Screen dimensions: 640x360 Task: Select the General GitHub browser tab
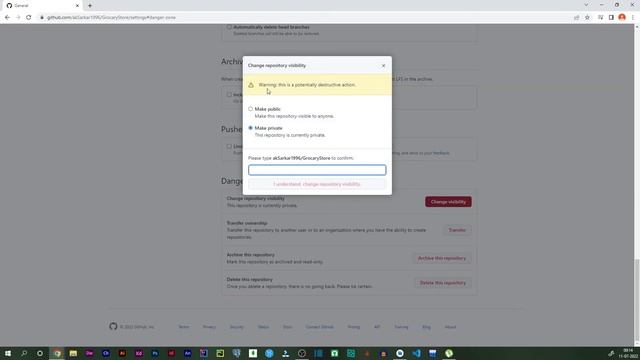tap(41, 6)
